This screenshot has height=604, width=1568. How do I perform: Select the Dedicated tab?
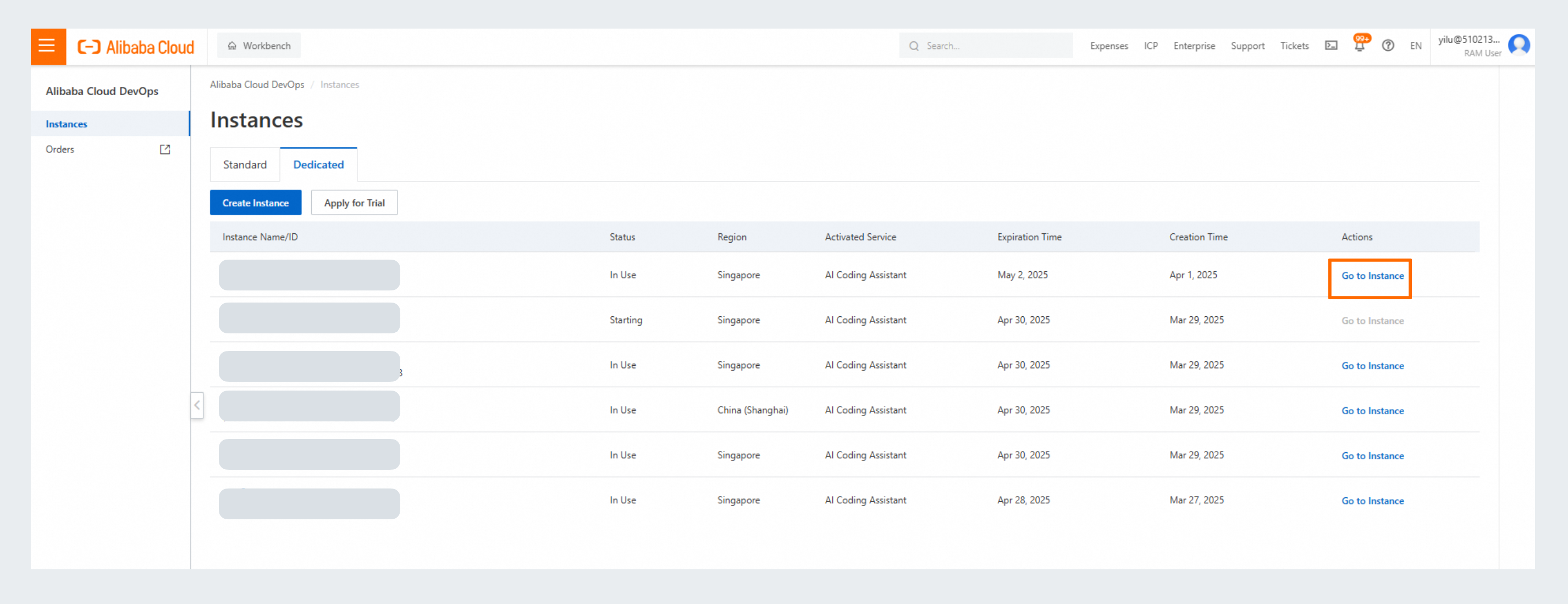[318, 165]
